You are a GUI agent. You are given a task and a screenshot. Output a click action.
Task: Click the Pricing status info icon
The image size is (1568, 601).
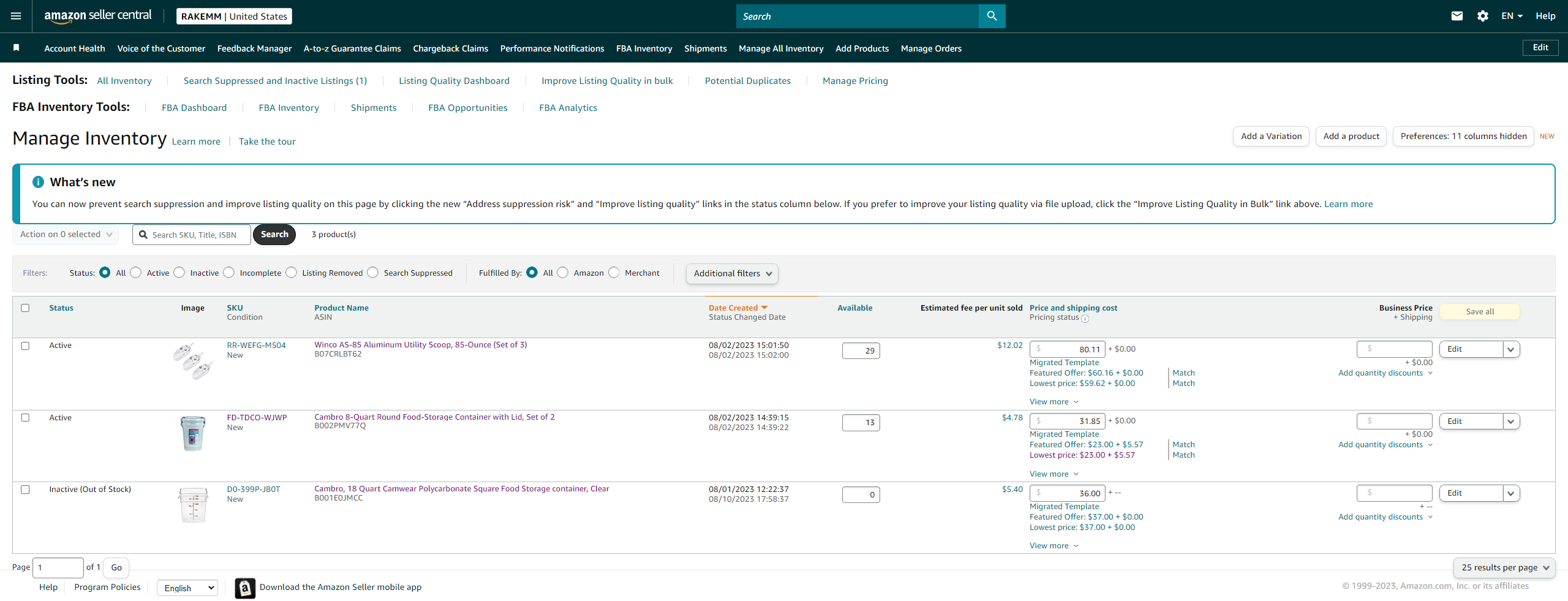pos(1085,318)
